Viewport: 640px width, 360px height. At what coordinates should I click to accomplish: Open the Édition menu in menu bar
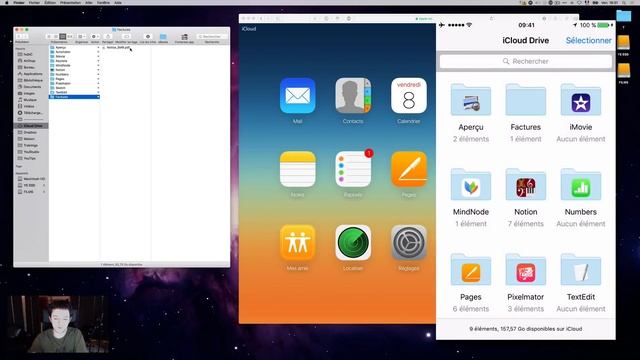(x=50, y=2)
